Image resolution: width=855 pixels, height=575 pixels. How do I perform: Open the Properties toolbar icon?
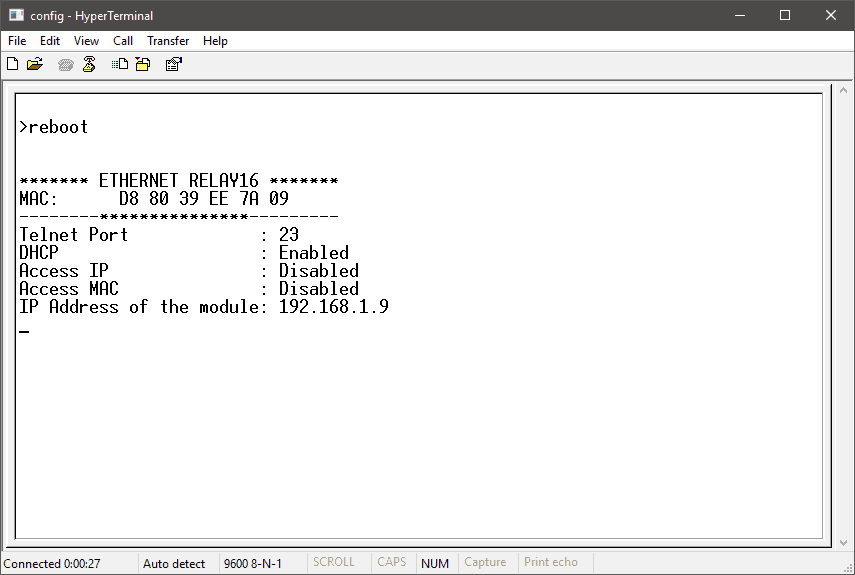point(173,65)
